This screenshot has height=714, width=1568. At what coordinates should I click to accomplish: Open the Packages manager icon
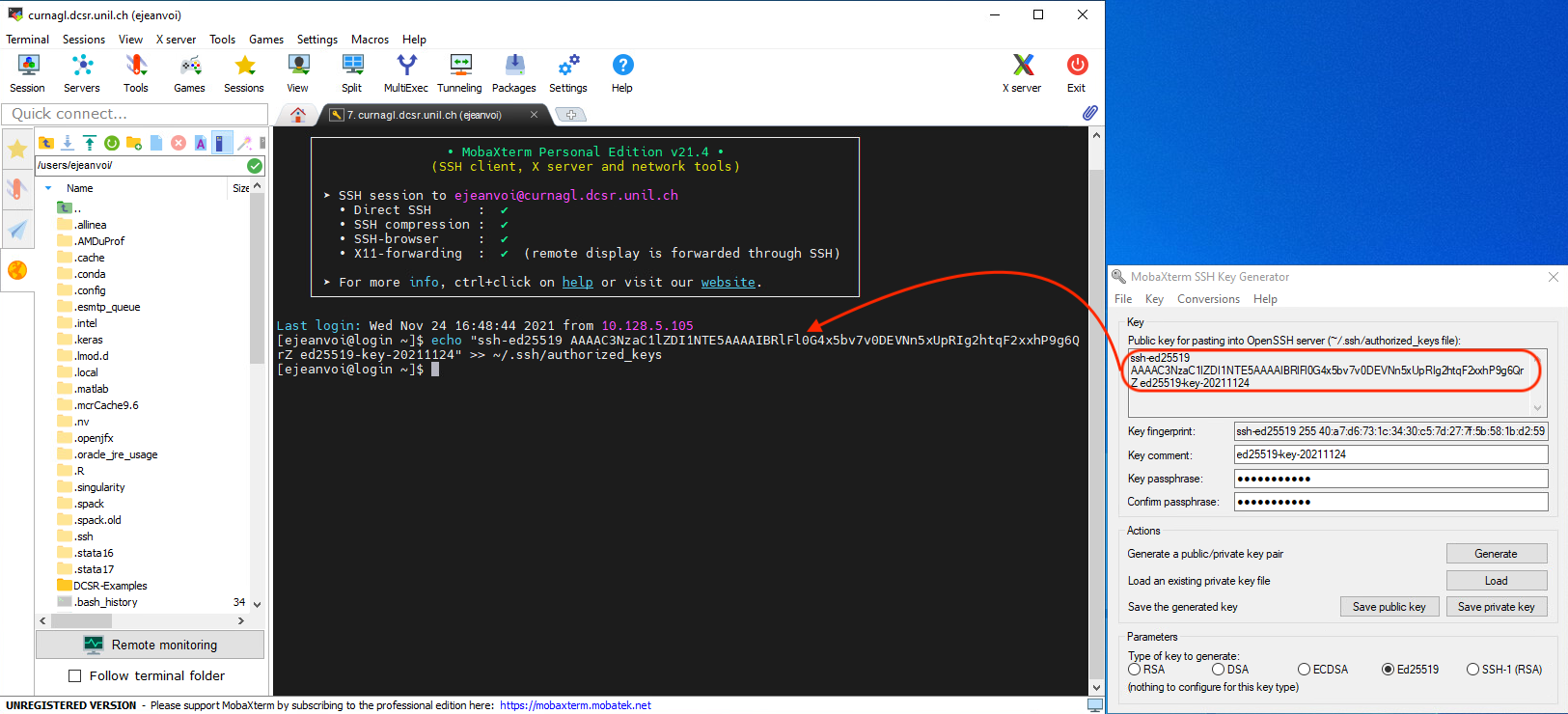pos(513,73)
